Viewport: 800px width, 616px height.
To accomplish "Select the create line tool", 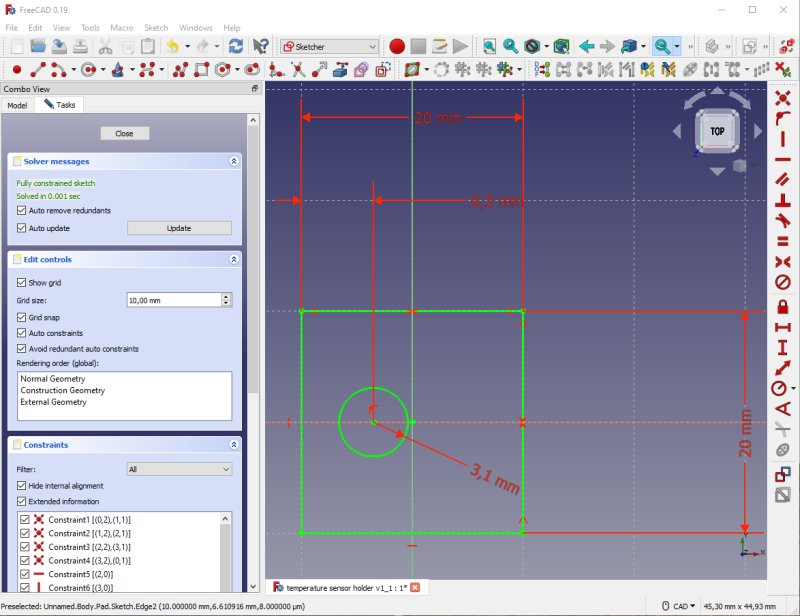I will (38, 69).
